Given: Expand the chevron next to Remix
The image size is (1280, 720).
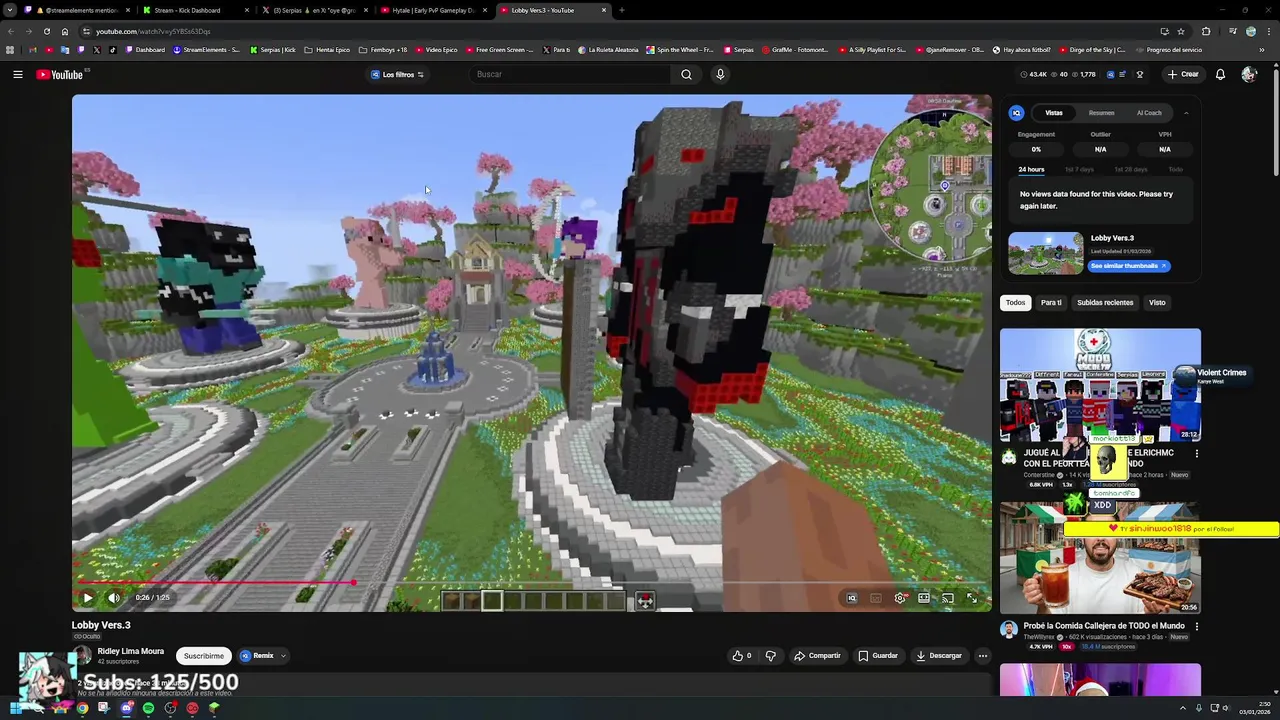Looking at the screenshot, I should coord(283,656).
